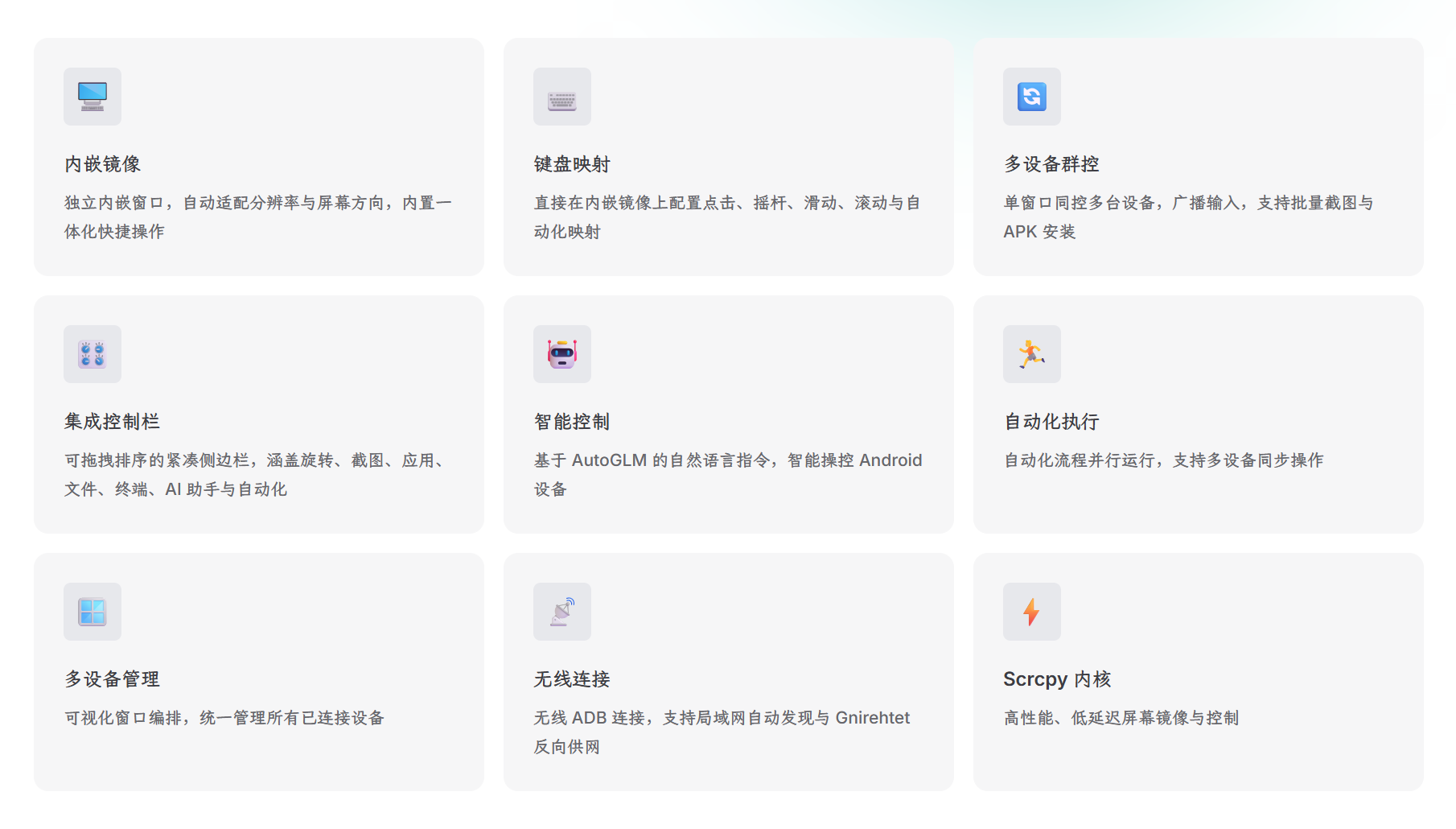Click the running person icon for 自动化执行
Screen dimensions: 1456x829
pyautogui.click(x=1032, y=354)
